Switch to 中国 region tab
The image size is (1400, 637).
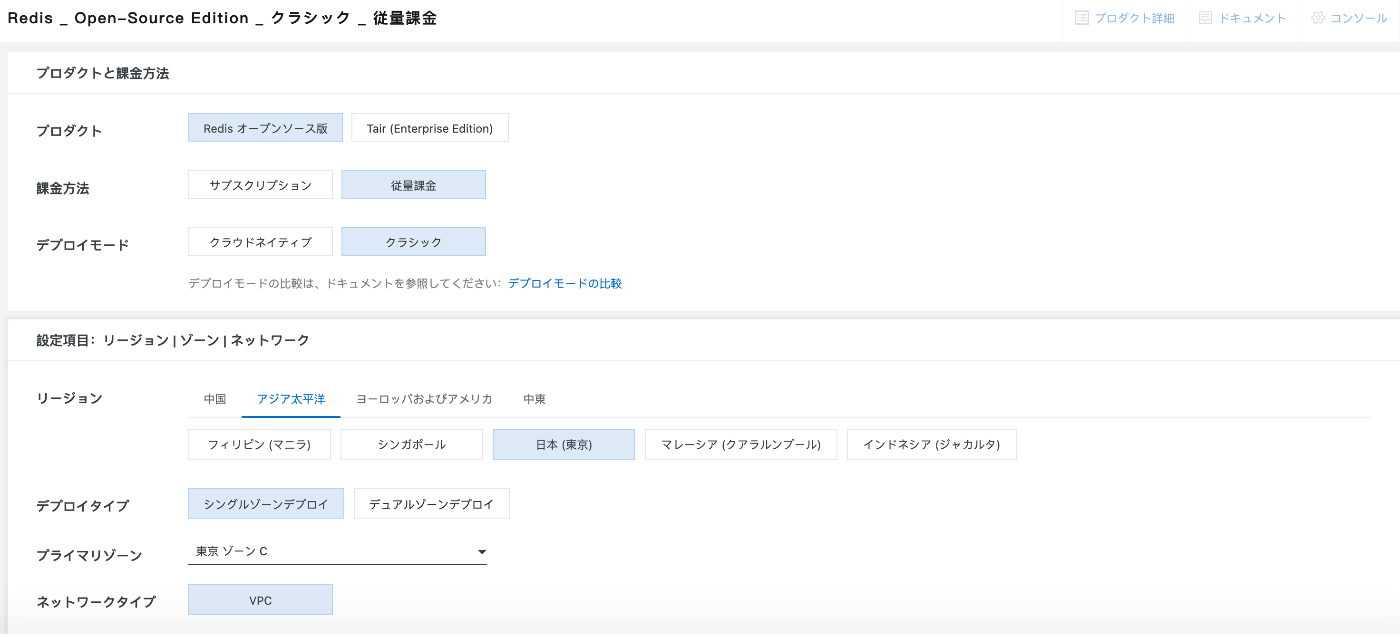pos(215,399)
